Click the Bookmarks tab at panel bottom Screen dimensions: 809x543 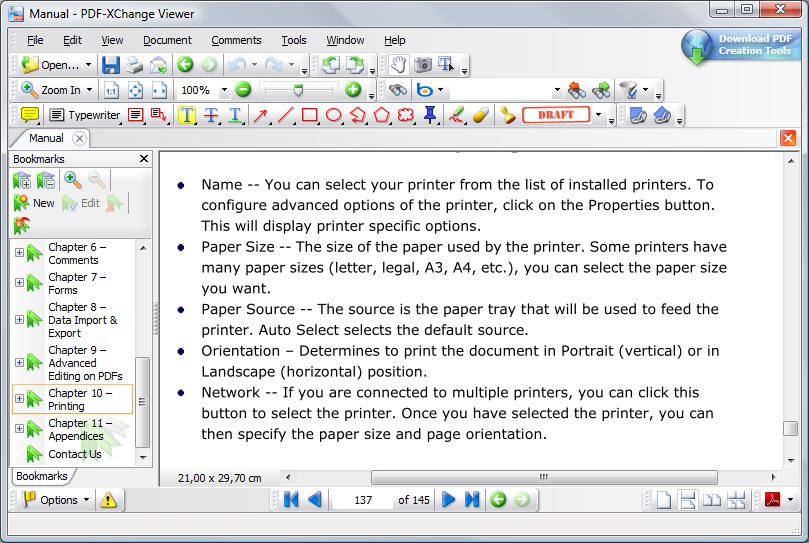42,476
